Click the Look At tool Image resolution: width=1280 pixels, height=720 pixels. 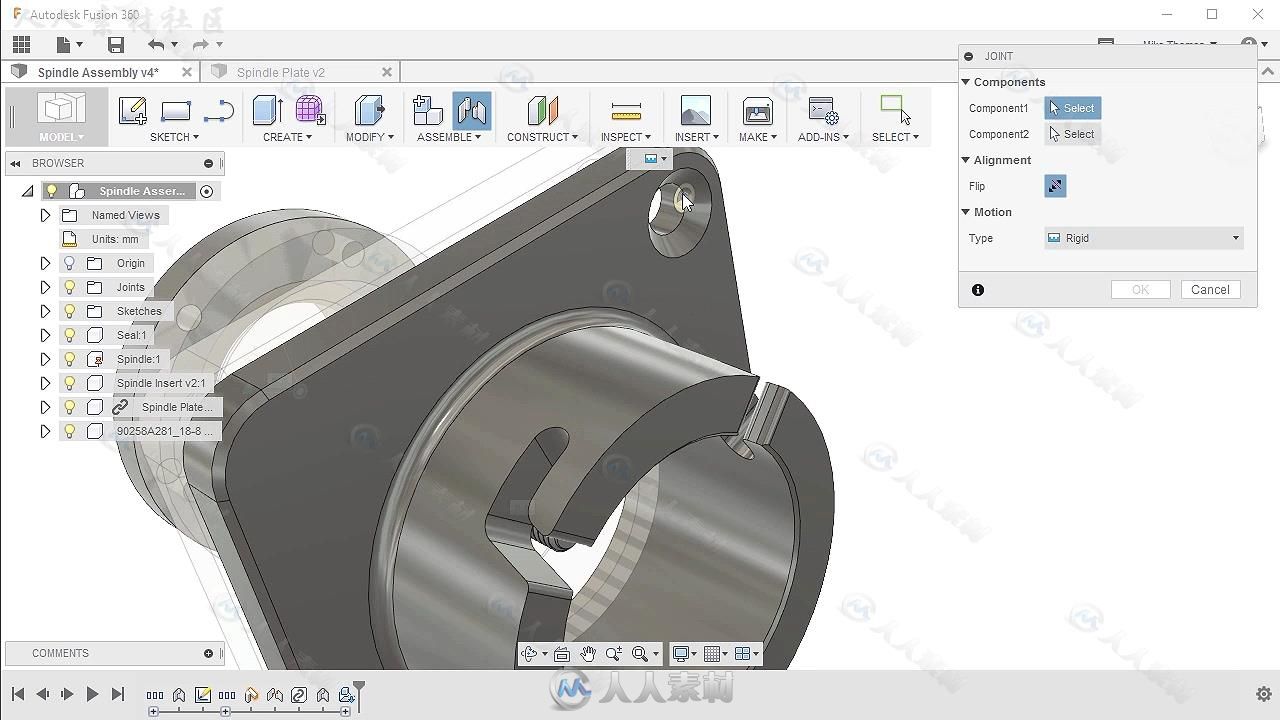tap(562, 654)
